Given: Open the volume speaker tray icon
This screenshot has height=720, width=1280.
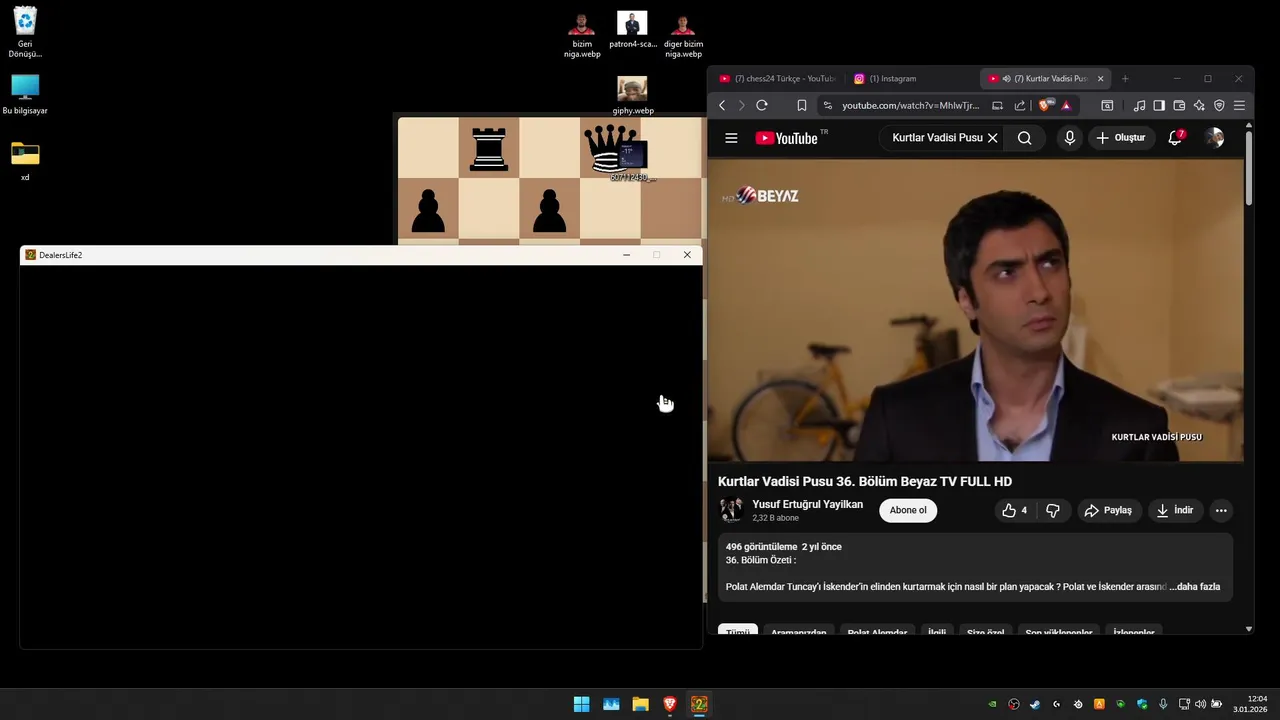Looking at the screenshot, I should [1200, 704].
